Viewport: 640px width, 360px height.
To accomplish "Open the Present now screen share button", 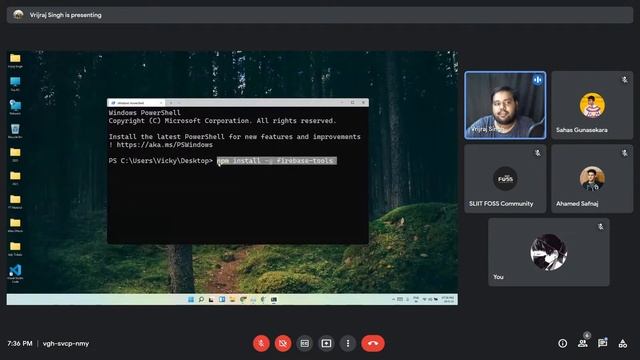I will 326,343.
